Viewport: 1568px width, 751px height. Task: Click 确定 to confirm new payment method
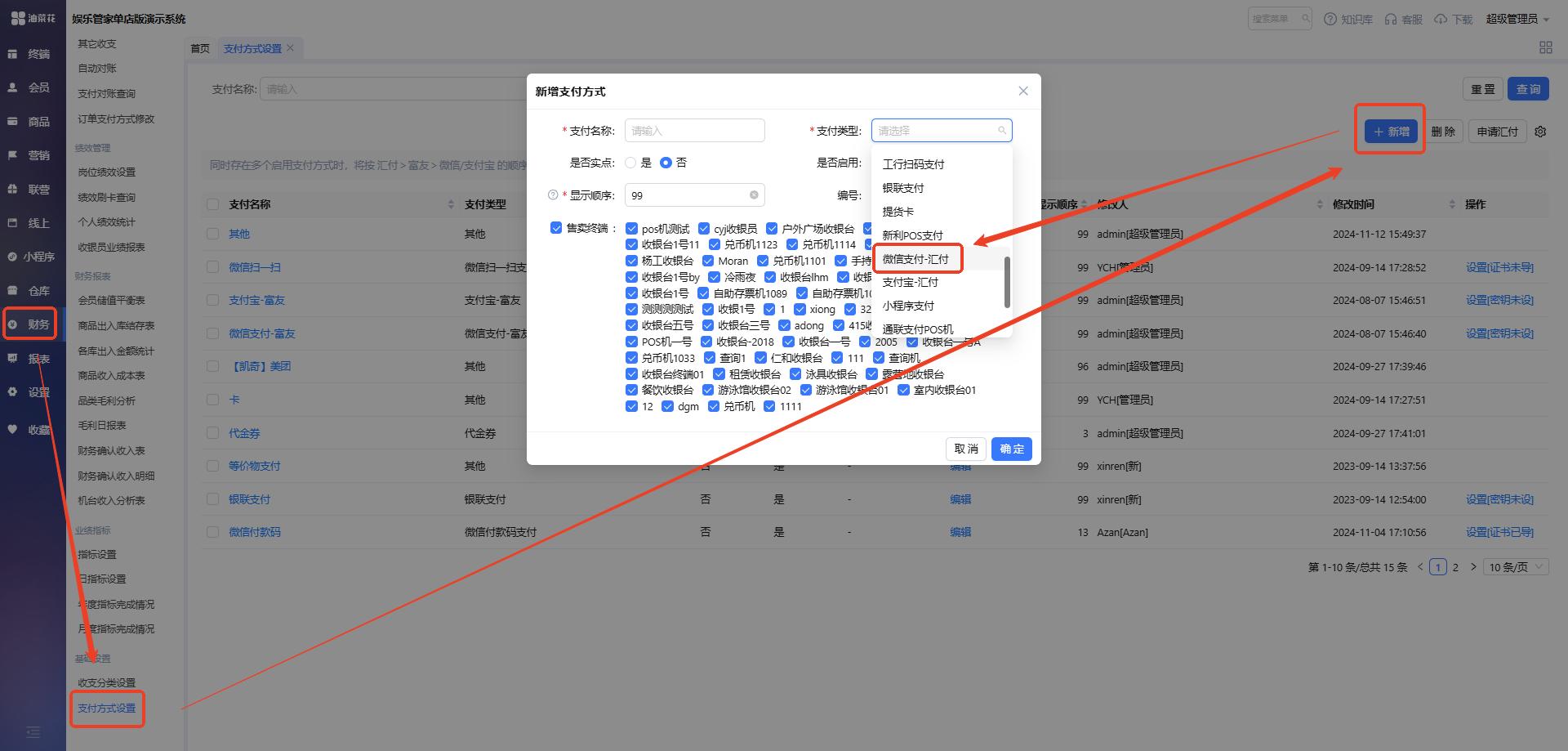(x=1012, y=449)
